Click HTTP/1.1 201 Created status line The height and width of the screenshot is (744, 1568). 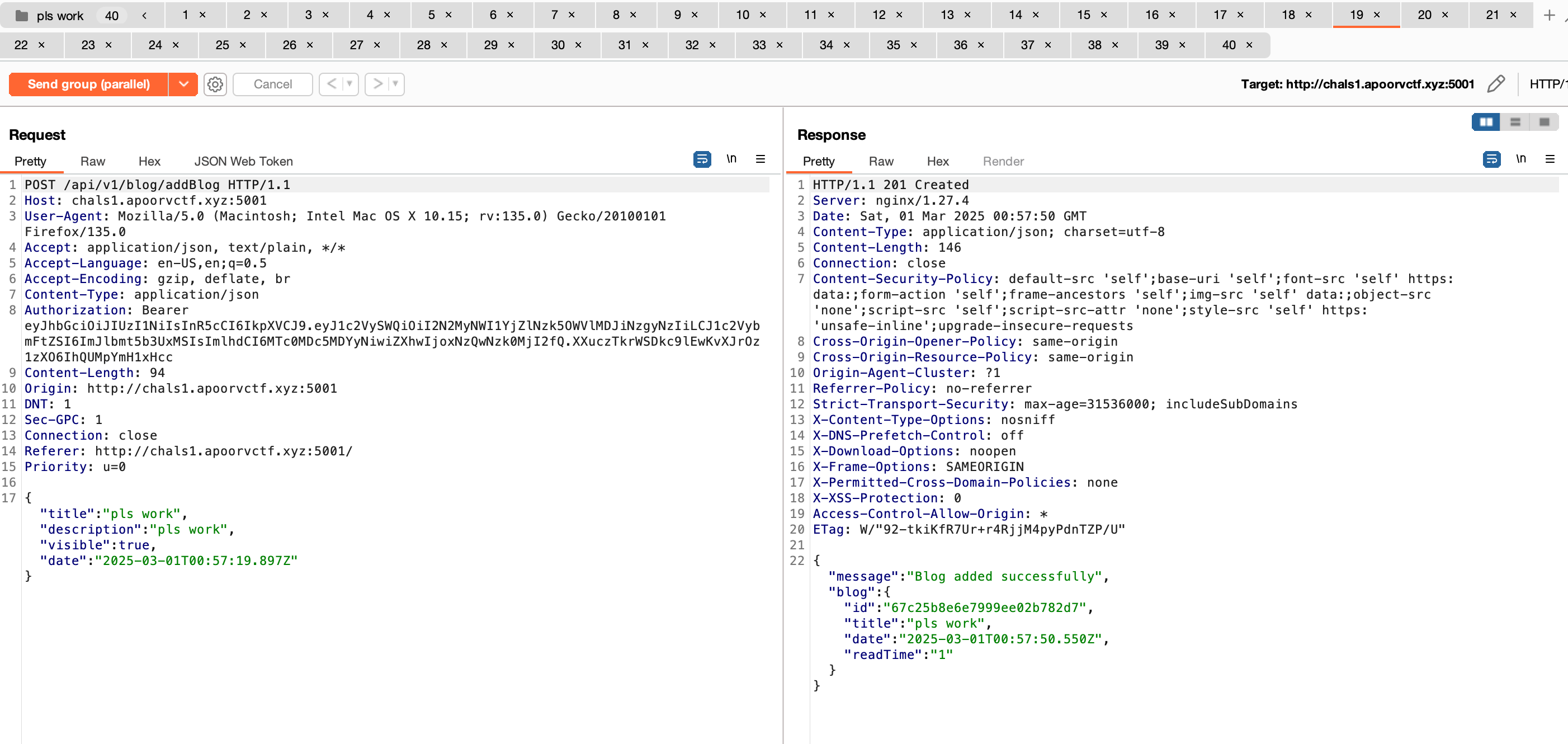tap(890, 185)
